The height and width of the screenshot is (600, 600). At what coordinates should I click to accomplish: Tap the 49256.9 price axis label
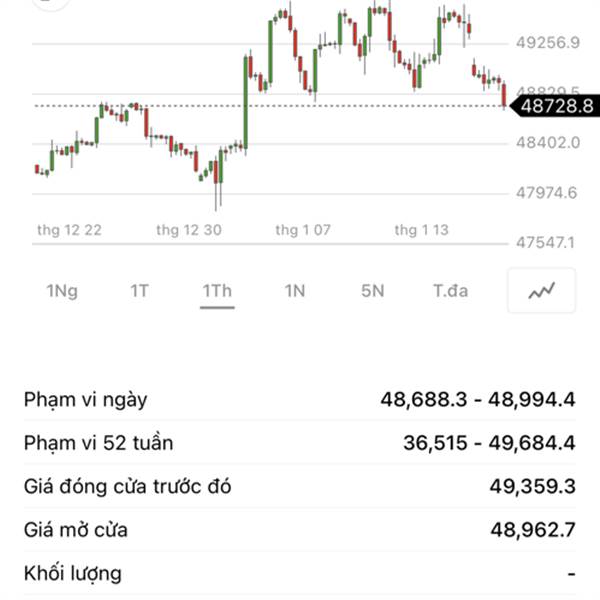[547, 43]
